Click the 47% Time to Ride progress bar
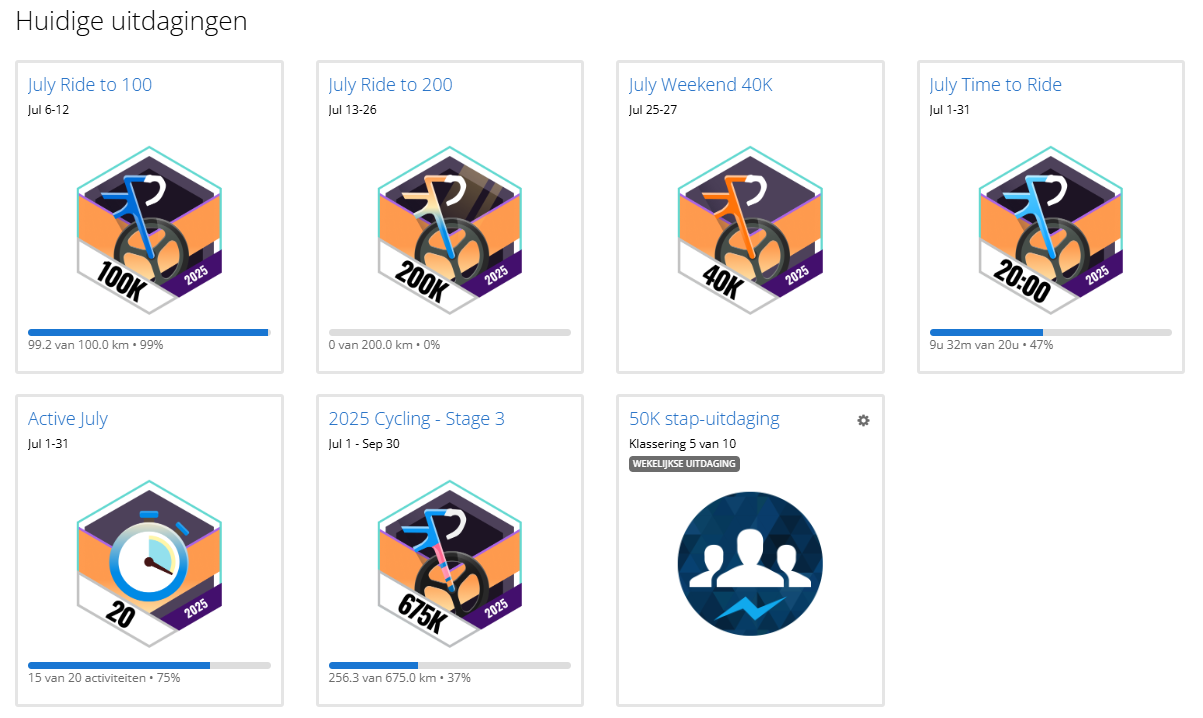 pos(1050,332)
